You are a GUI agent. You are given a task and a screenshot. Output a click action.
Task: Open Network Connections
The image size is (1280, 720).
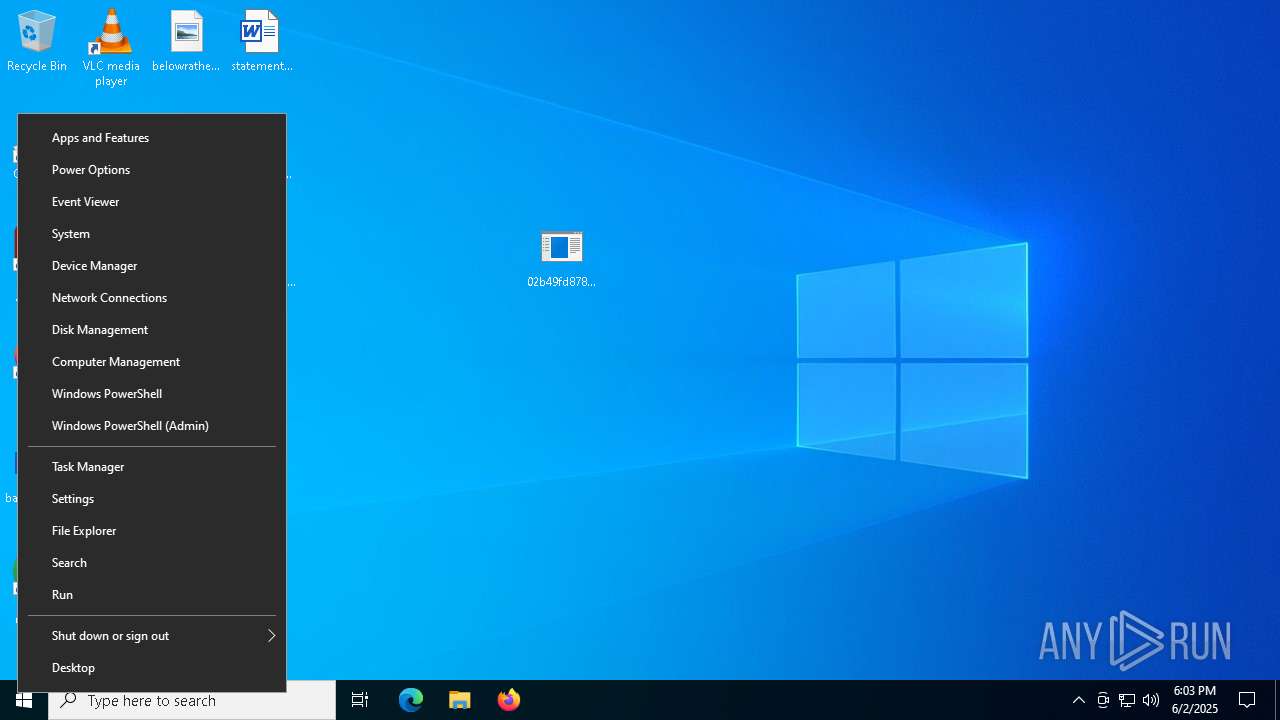click(x=152, y=298)
